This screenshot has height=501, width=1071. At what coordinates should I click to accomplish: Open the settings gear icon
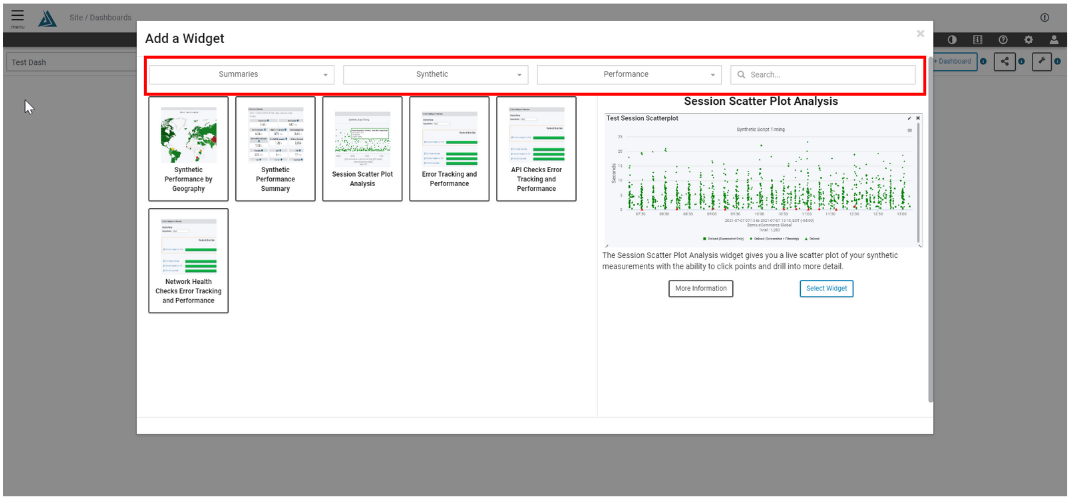[x=1029, y=39]
